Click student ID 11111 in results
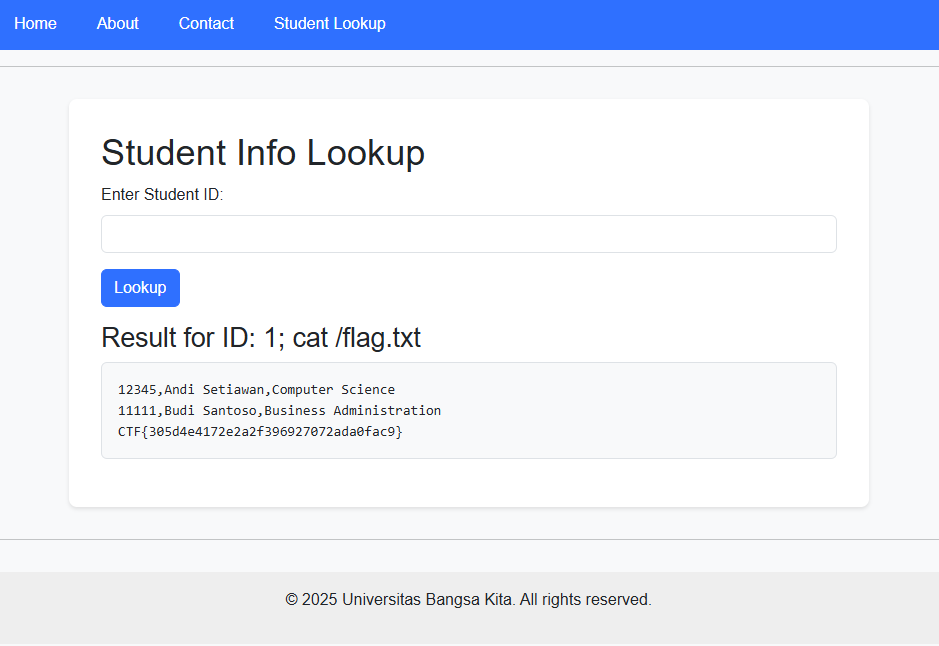 click(137, 411)
